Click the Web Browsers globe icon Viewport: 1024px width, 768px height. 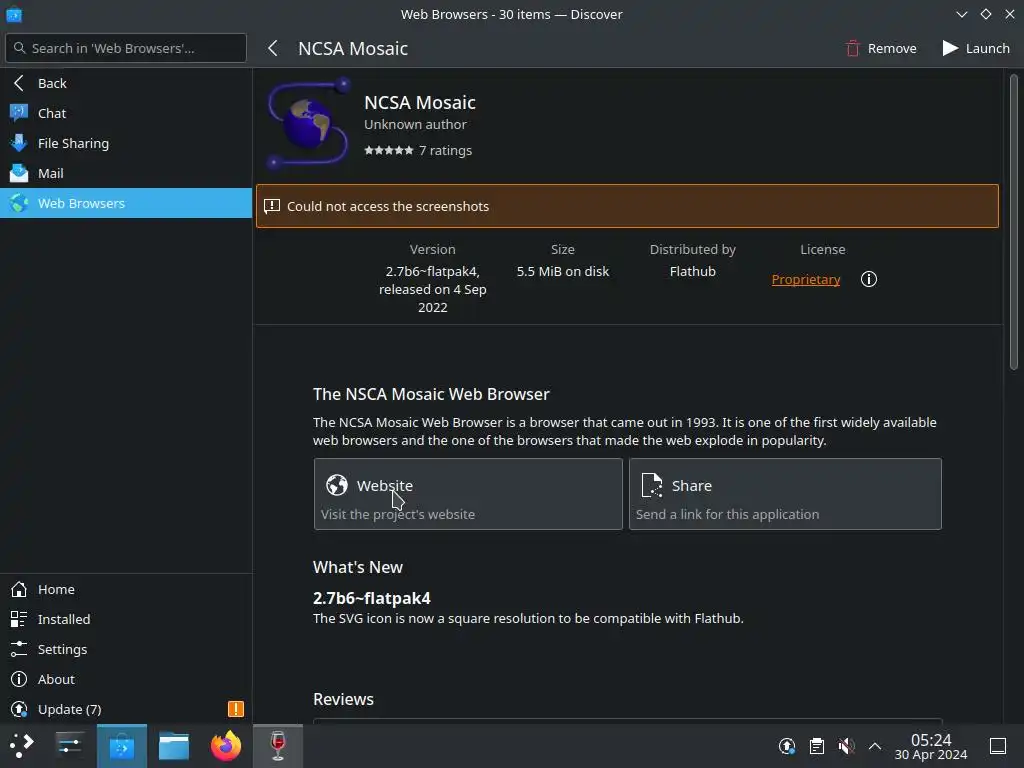coord(19,203)
